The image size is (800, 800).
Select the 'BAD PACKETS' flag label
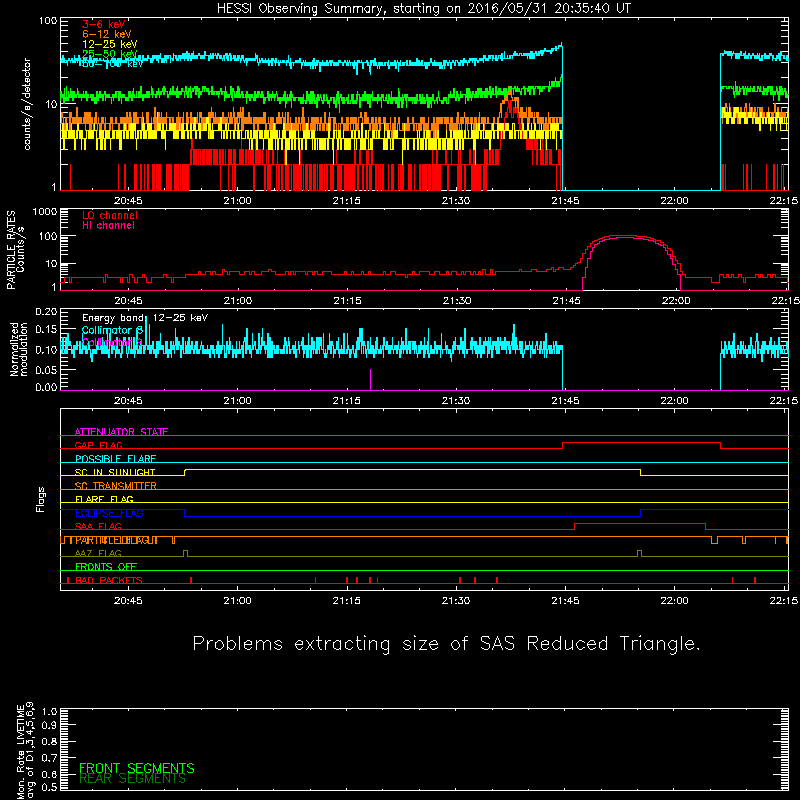(x=109, y=581)
